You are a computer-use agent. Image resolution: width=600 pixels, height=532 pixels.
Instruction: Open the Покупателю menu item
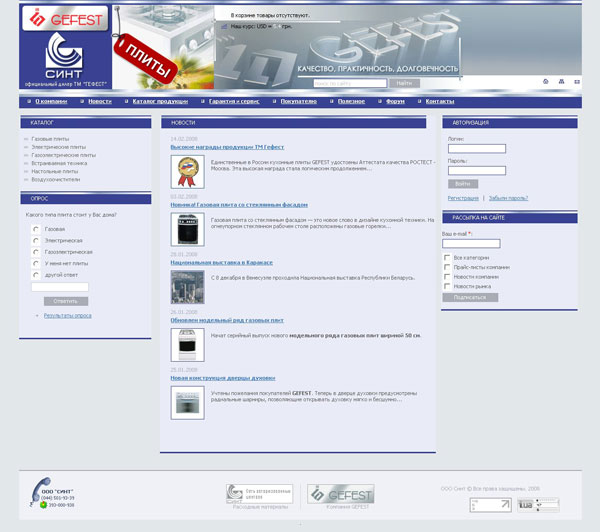point(298,101)
